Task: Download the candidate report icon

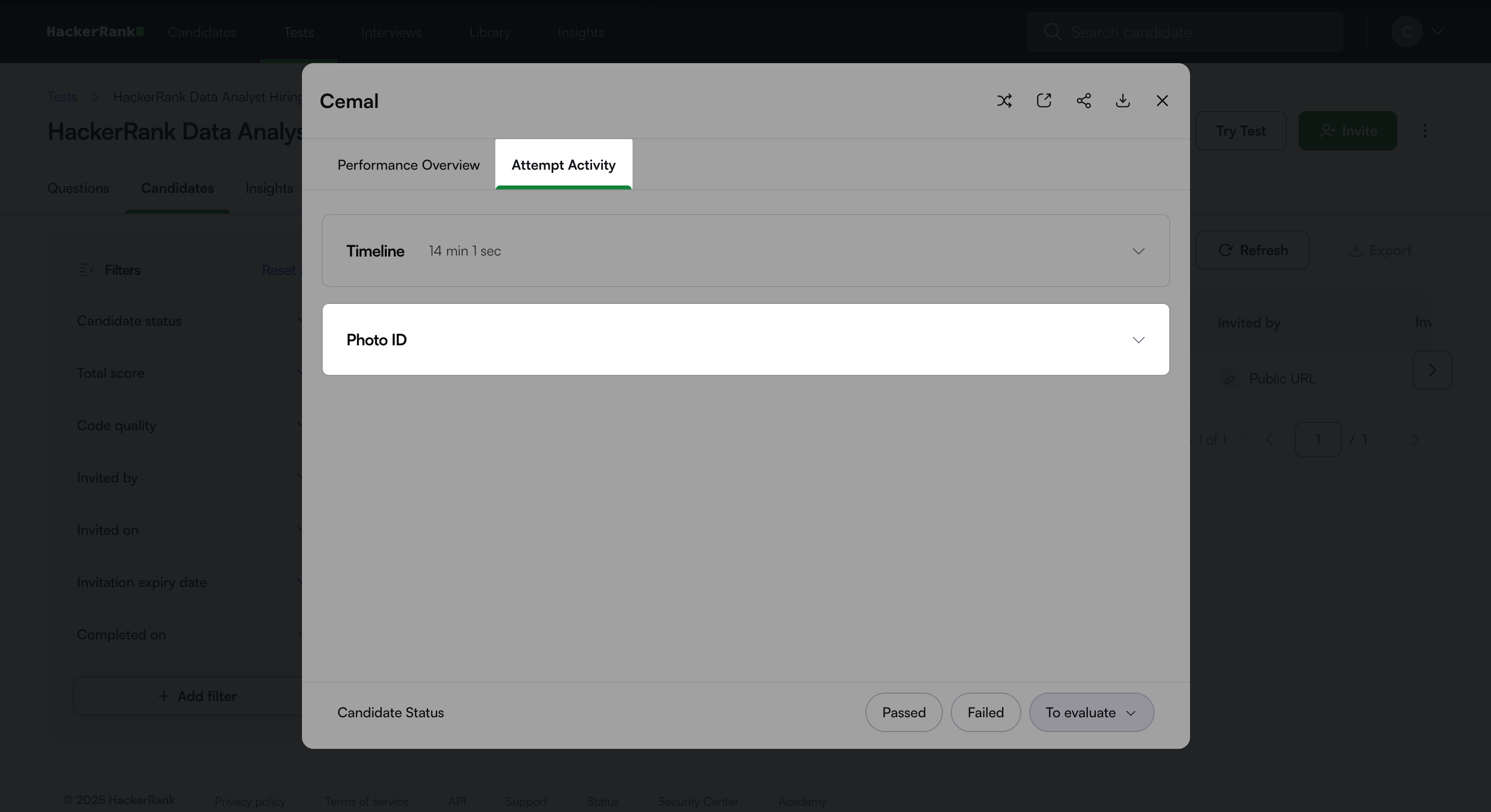Action: 1122,101
